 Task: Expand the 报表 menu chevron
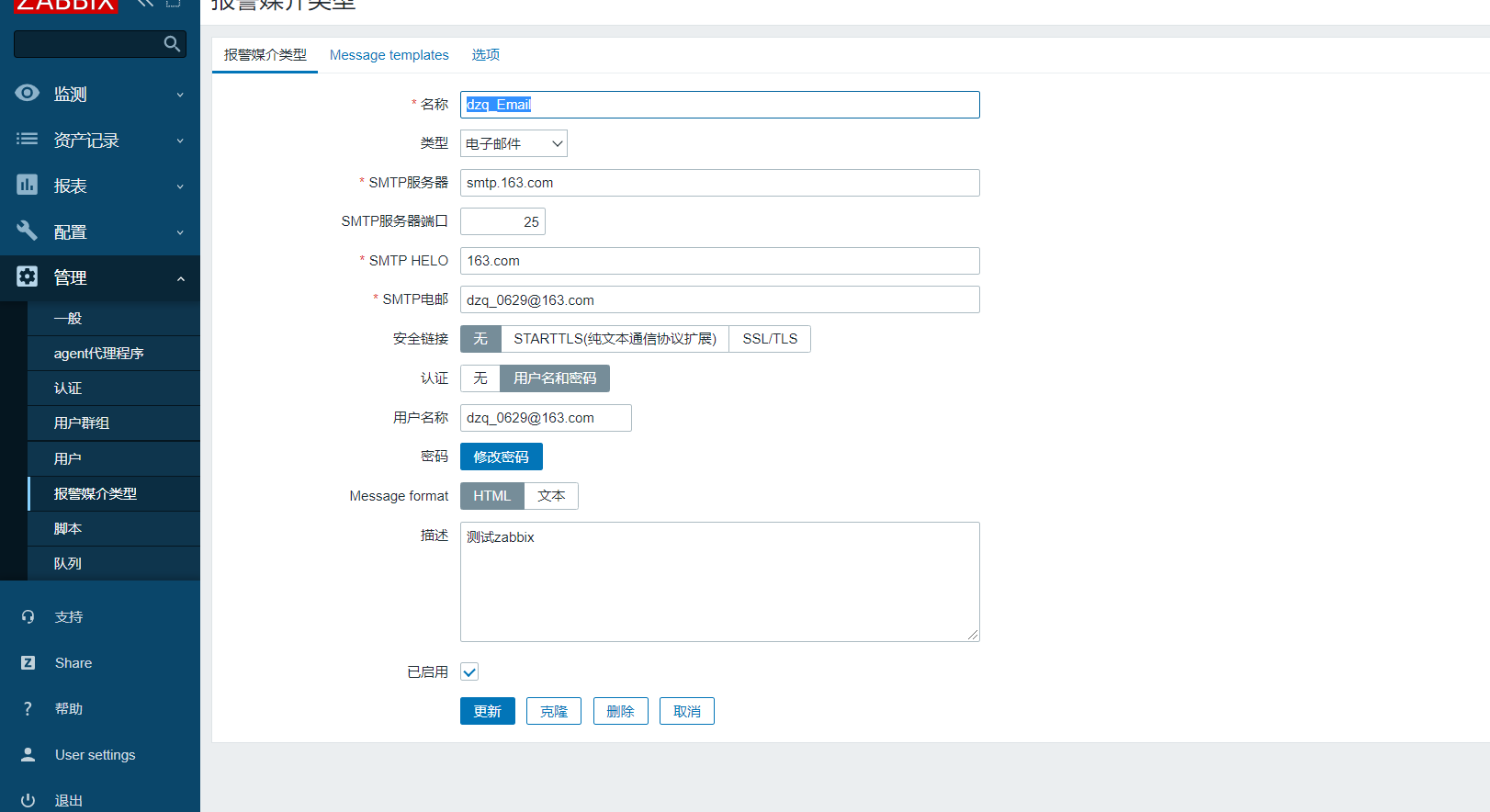coord(180,186)
